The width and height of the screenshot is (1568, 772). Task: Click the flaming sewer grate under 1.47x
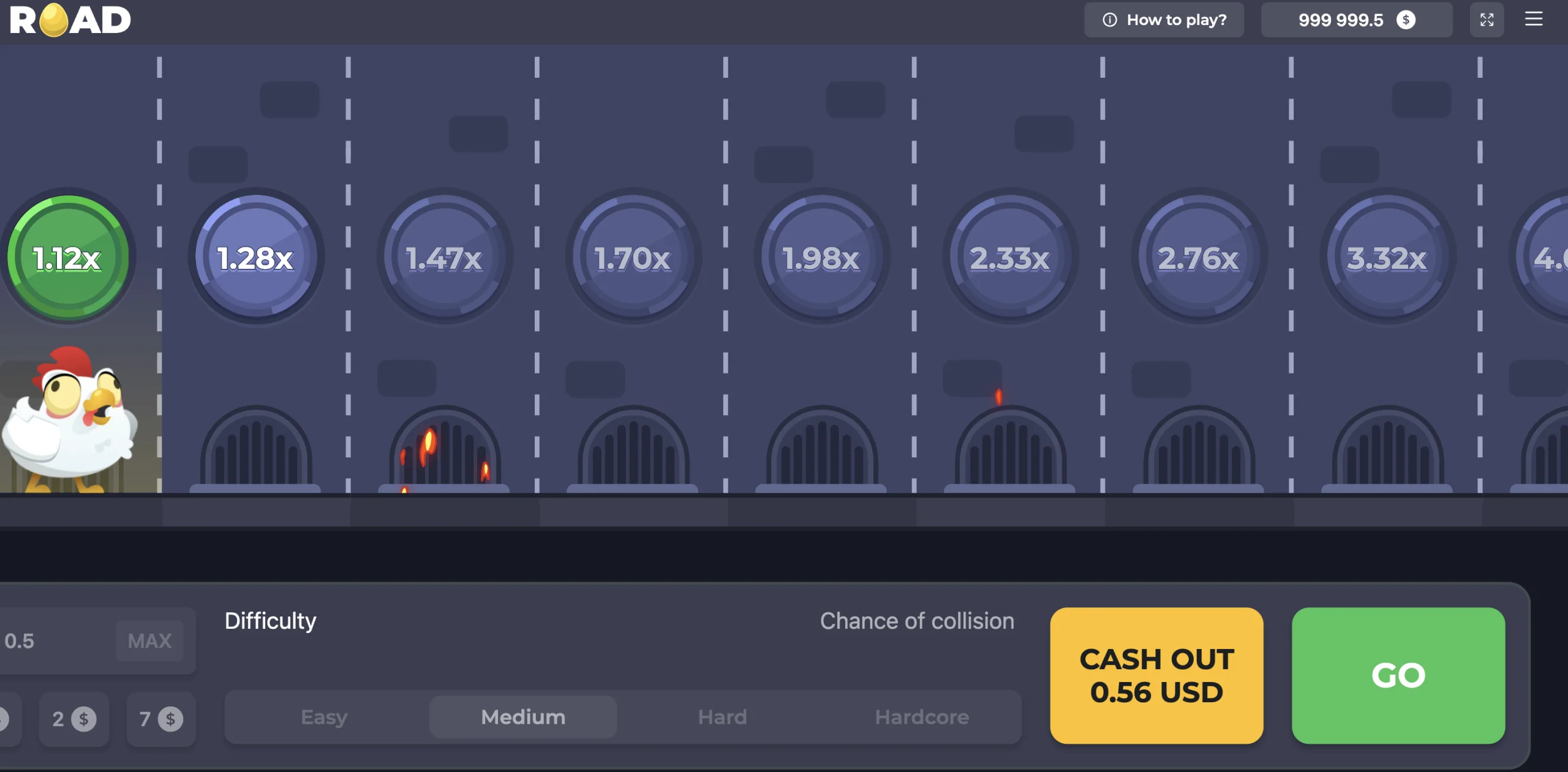click(445, 449)
